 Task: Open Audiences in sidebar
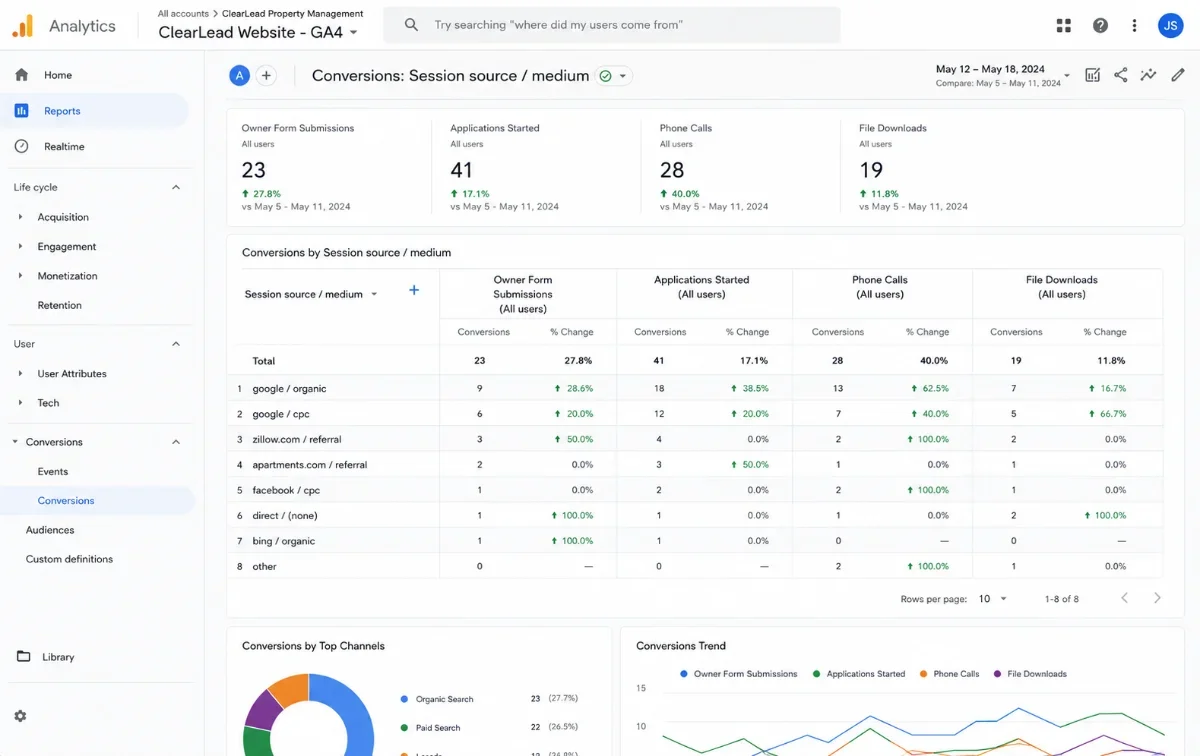coord(50,530)
